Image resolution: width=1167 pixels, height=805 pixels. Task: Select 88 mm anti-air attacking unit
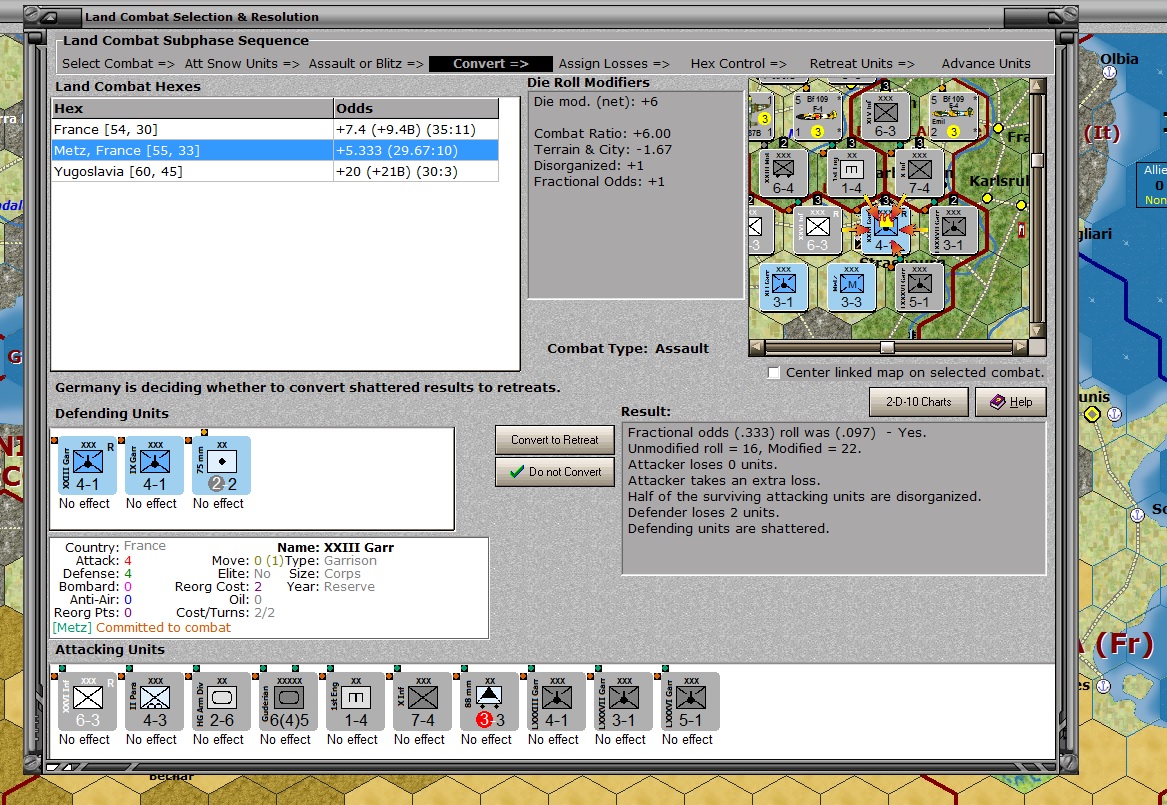point(489,702)
